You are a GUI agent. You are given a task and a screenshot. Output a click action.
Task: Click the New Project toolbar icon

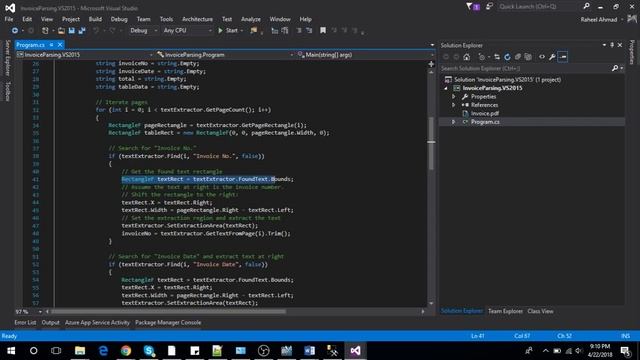pos(45,31)
